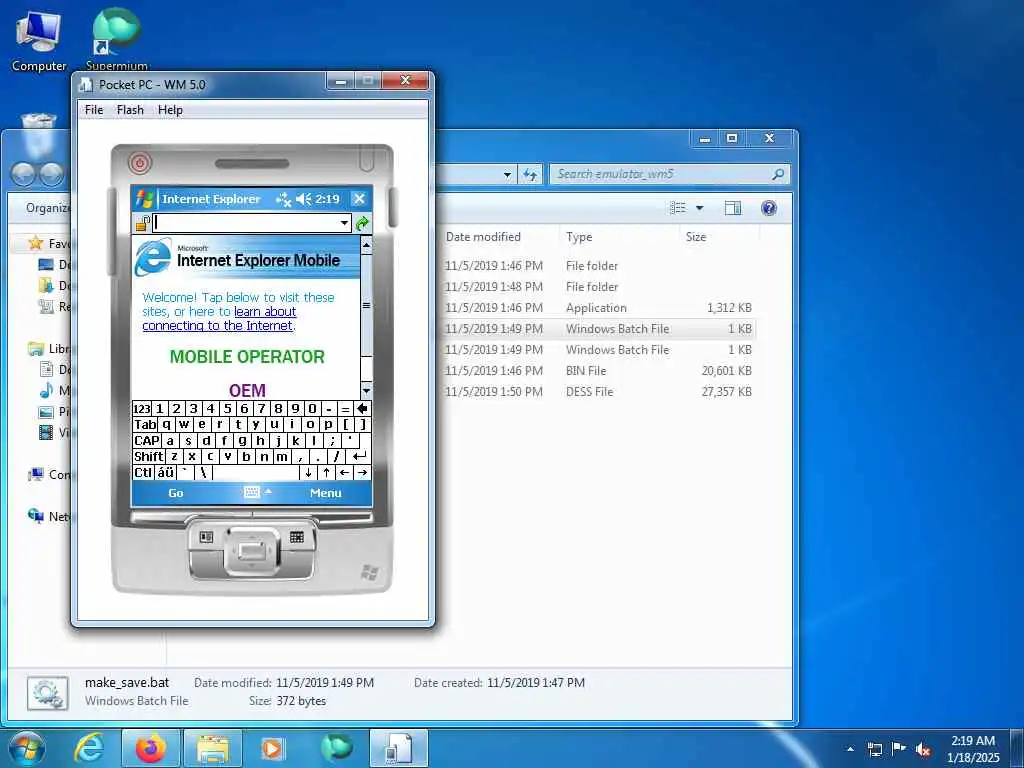Click the muted volume tray icon
The width and height of the screenshot is (1024, 768).
(923, 749)
